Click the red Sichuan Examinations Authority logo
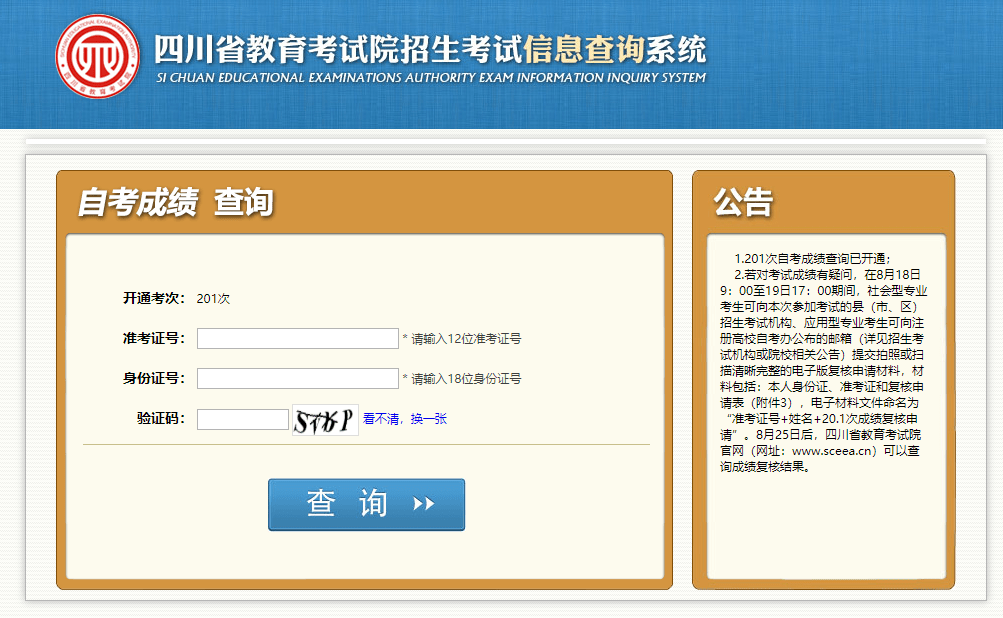 [x=98, y=57]
